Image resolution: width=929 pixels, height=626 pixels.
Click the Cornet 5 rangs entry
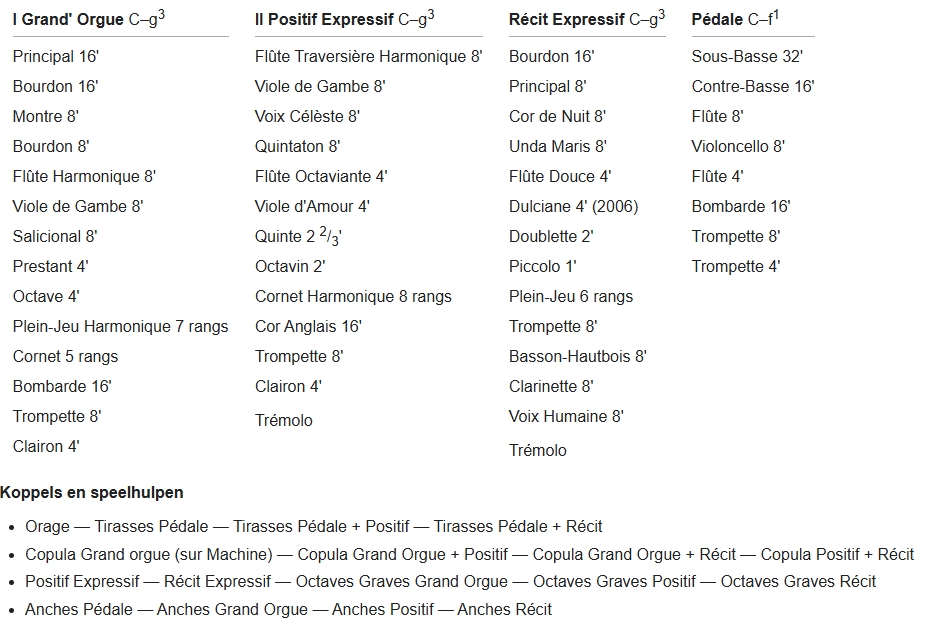(x=65, y=357)
